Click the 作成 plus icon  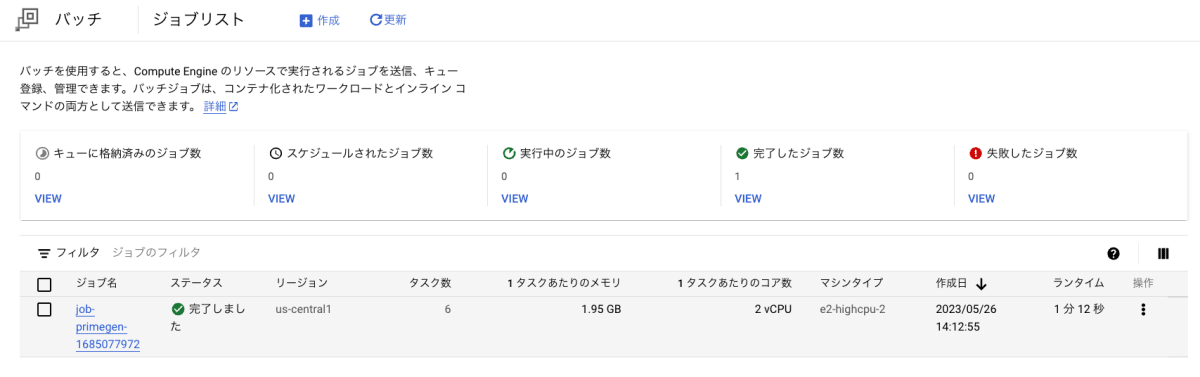[306, 20]
